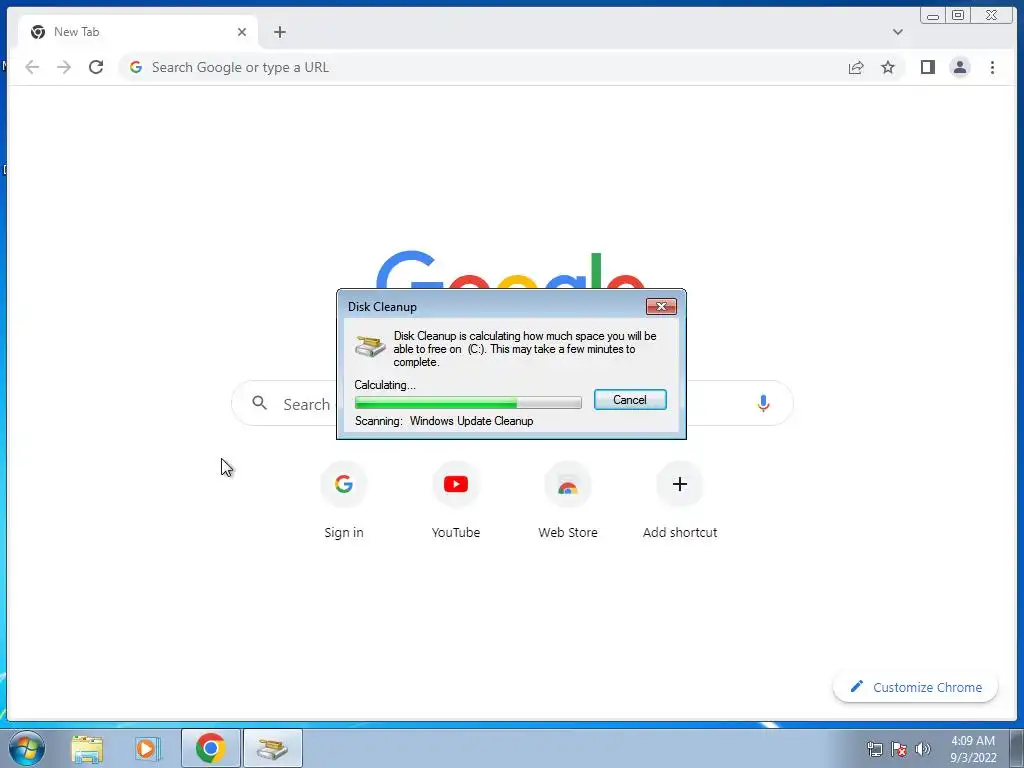The image size is (1024, 768).
Task: Click the volume speaker tray icon
Action: tap(922, 749)
